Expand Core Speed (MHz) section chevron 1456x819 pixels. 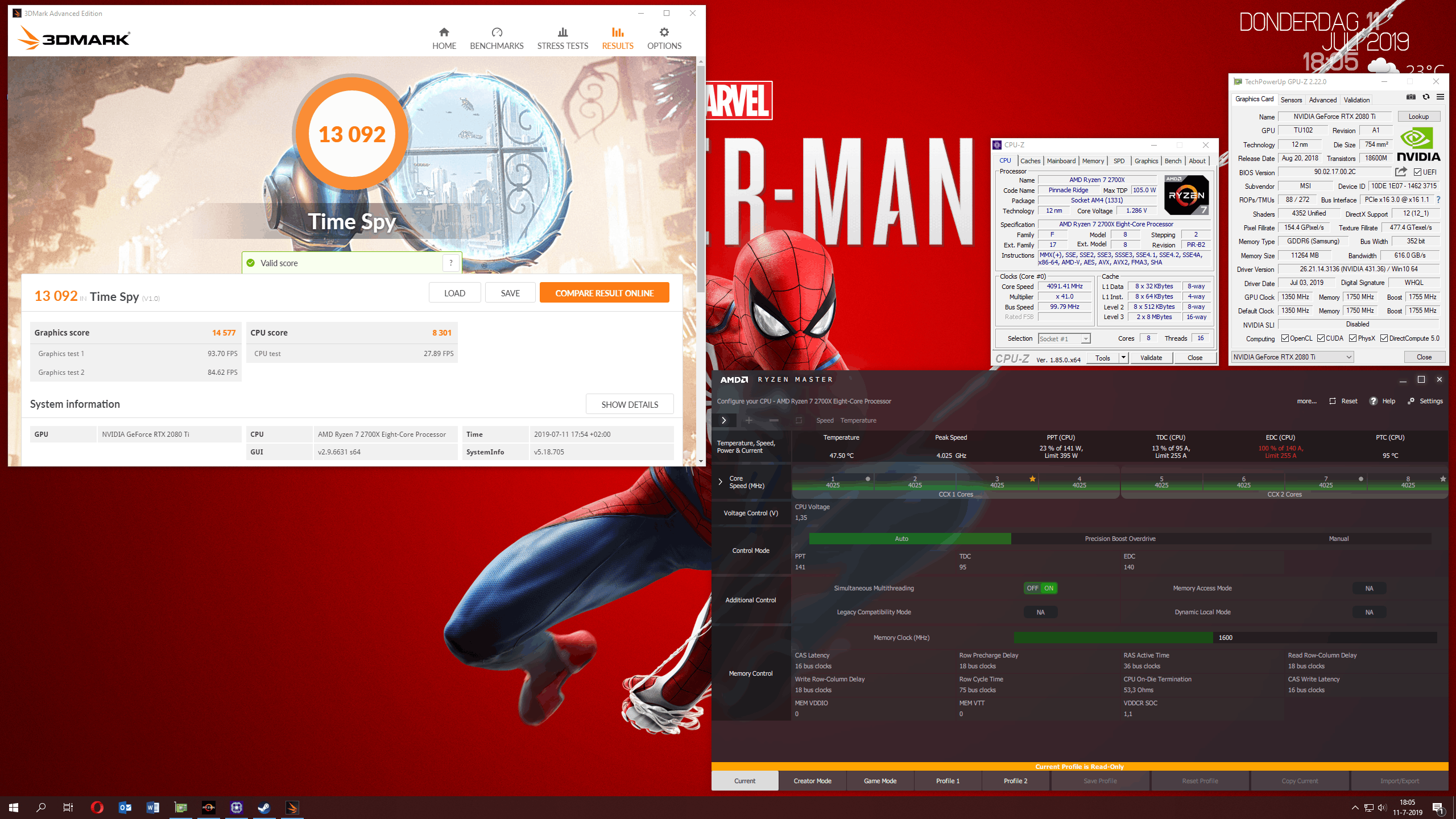tap(720, 482)
